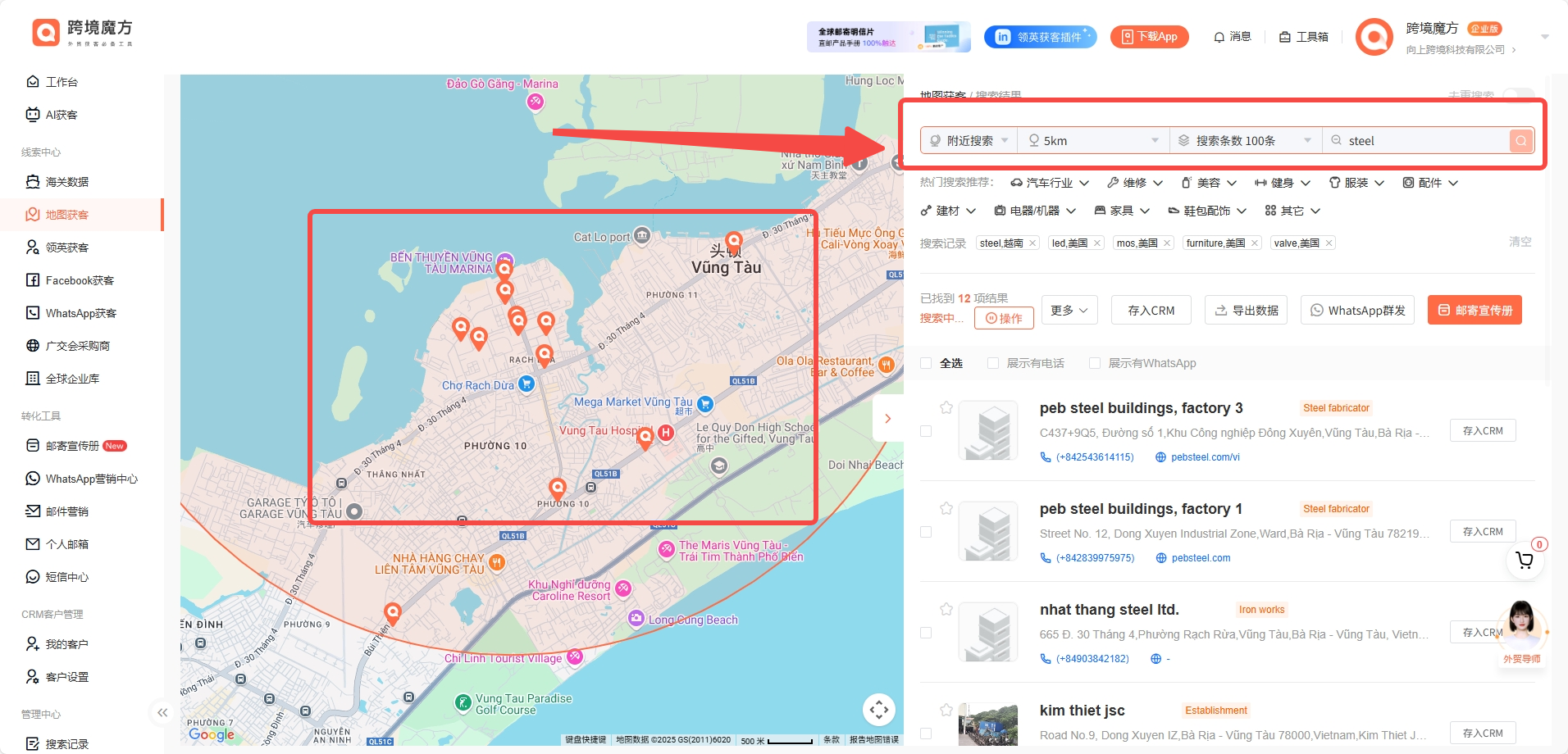Open the shopping cart icon

pos(1525,561)
